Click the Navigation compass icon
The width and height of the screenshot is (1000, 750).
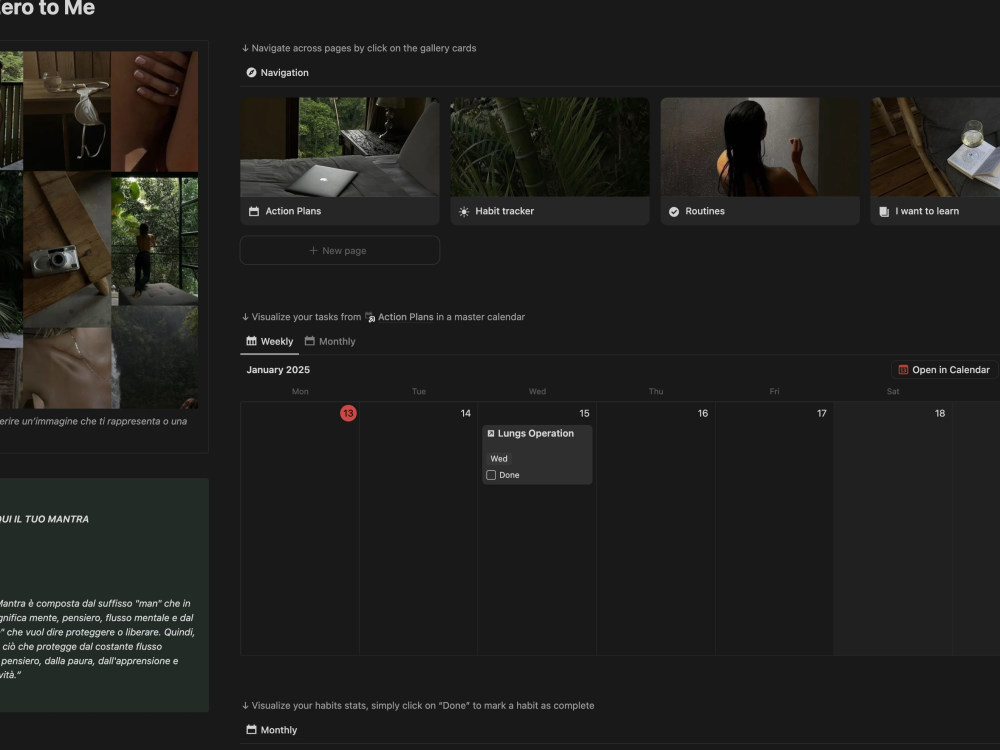point(251,73)
